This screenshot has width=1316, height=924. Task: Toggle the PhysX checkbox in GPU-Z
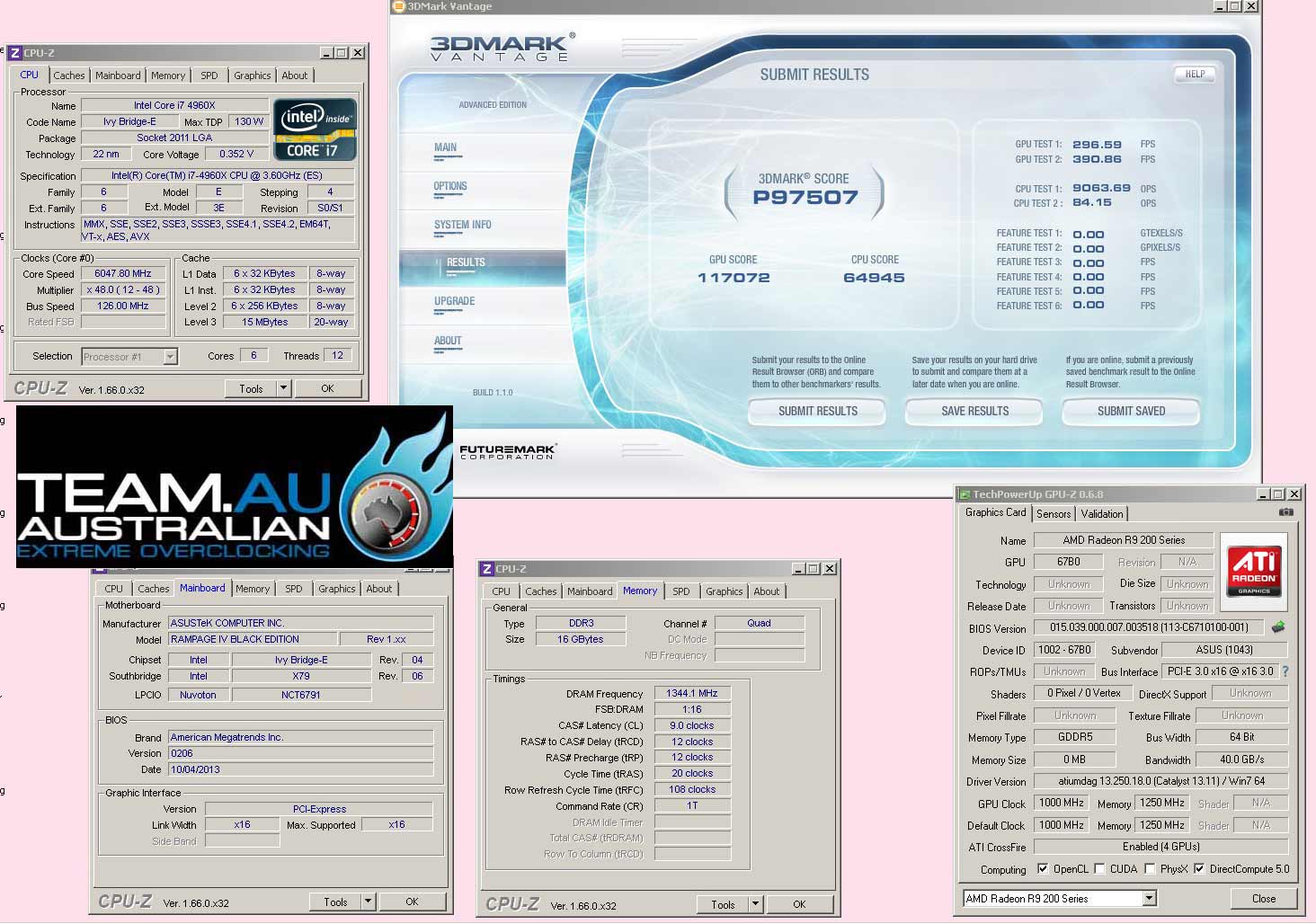[x=1150, y=869]
